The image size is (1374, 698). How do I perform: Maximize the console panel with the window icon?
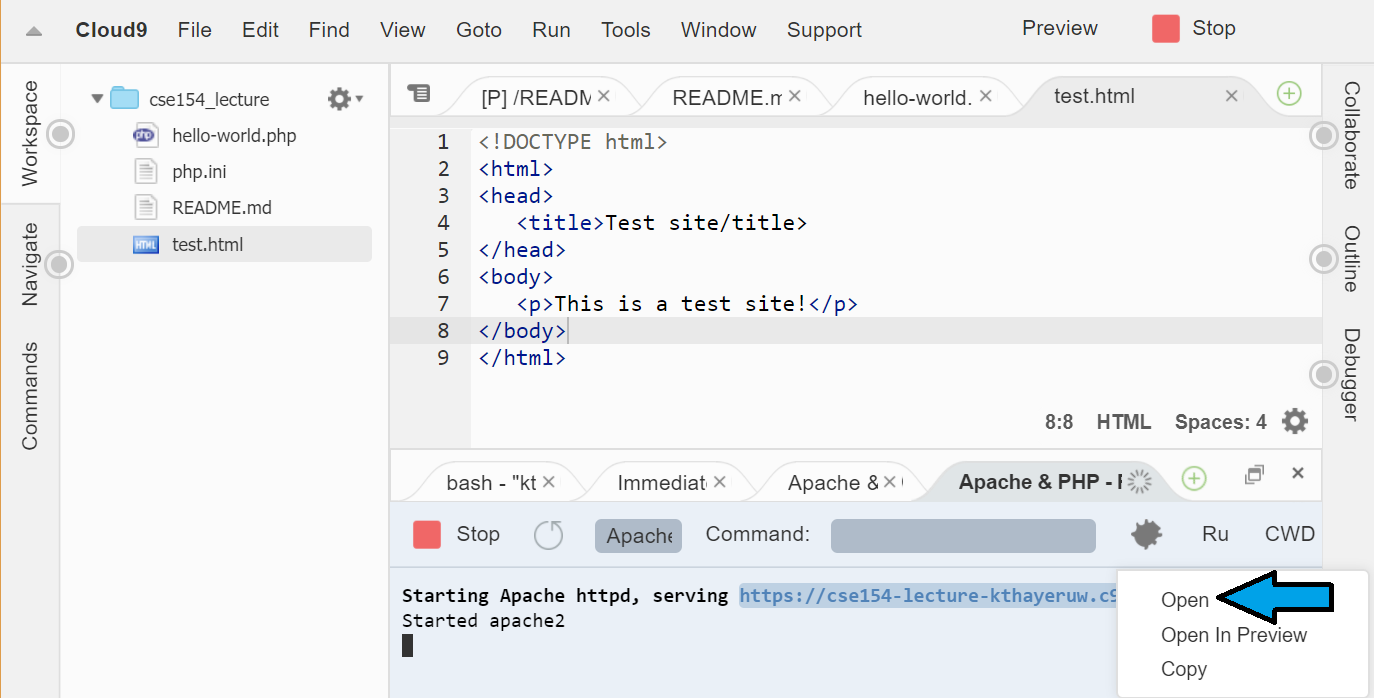[x=1254, y=474]
